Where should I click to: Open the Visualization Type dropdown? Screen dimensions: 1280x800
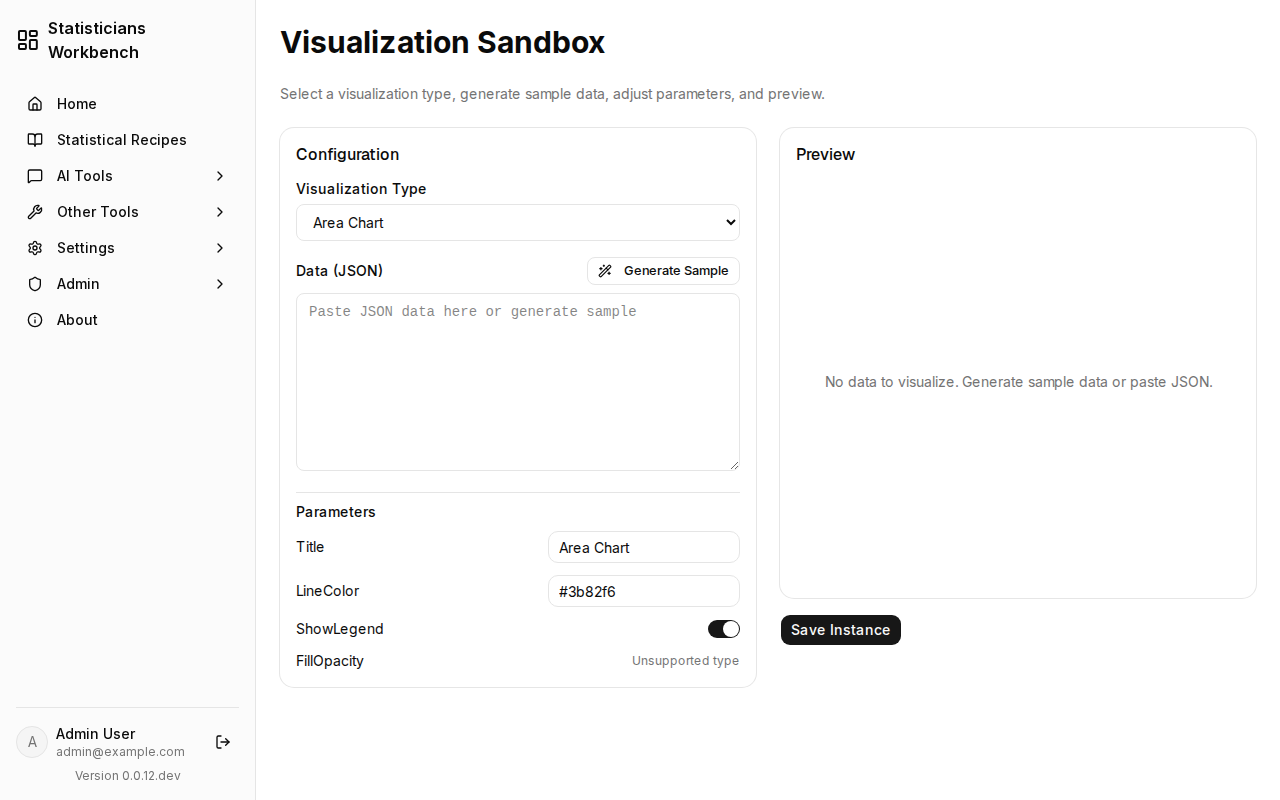(518, 223)
